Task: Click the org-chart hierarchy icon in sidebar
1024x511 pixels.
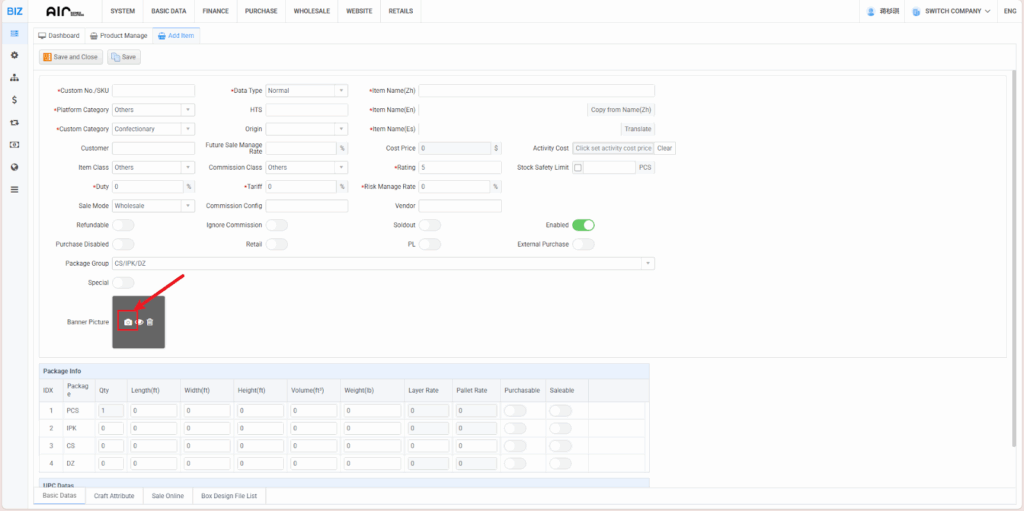Action: pos(14,78)
